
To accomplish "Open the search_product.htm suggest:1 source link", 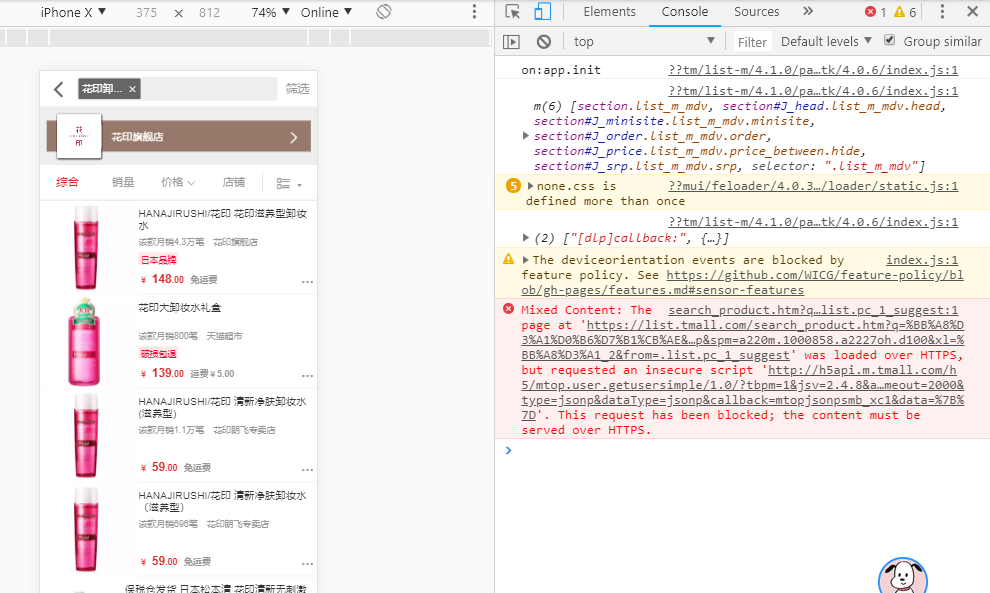I will [813, 310].
